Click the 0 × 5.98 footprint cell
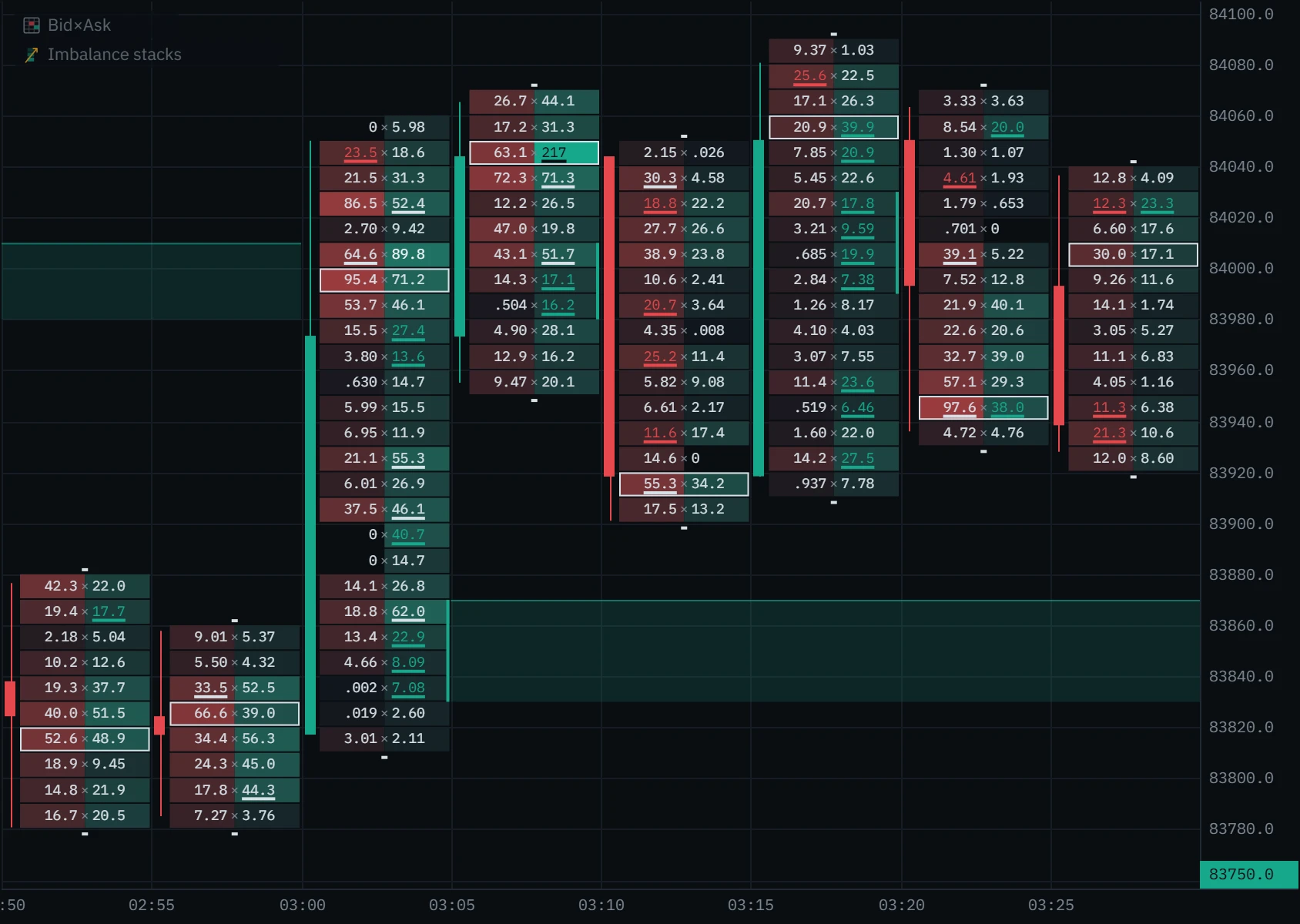1300x924 pixels. [x=384, y=127]
